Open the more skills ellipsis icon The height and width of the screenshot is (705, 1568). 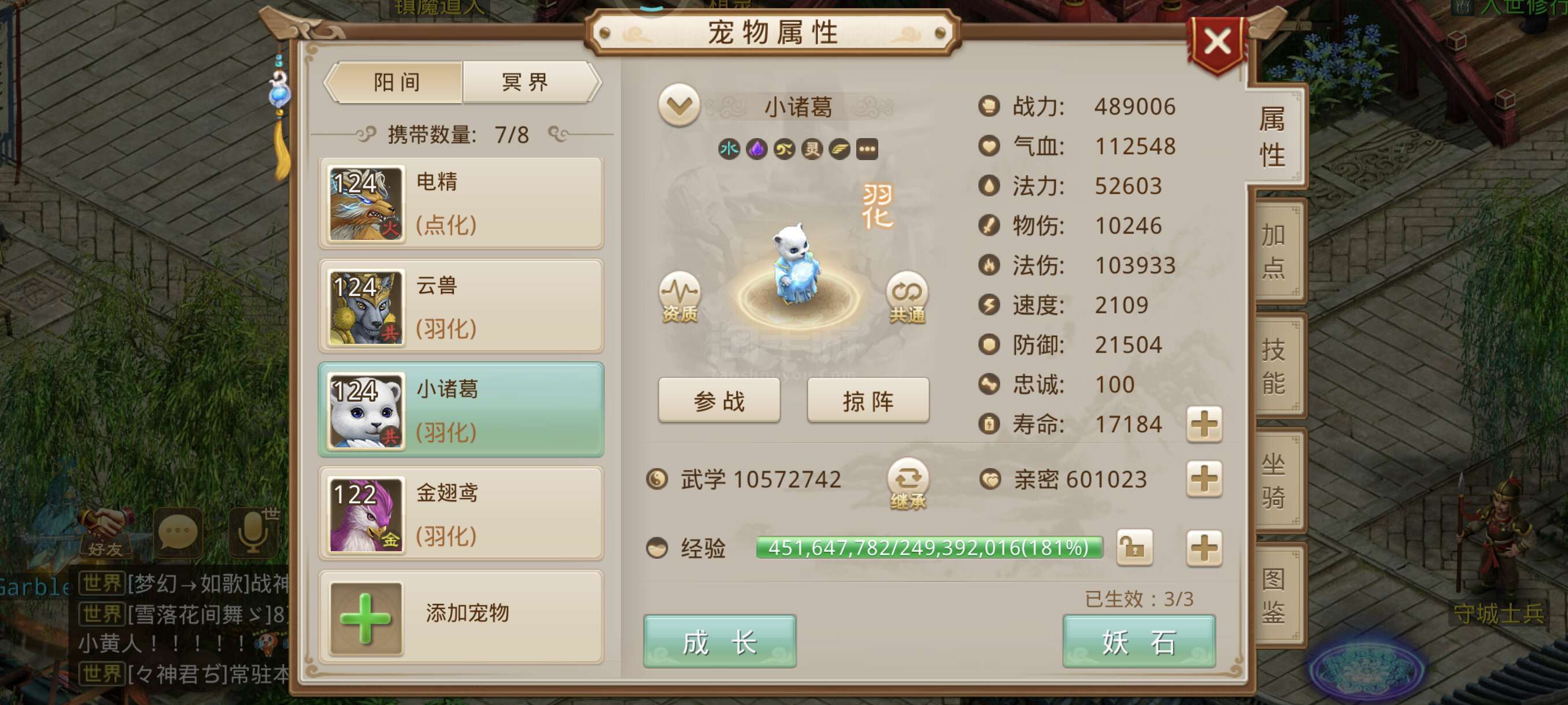pos(867,149)
